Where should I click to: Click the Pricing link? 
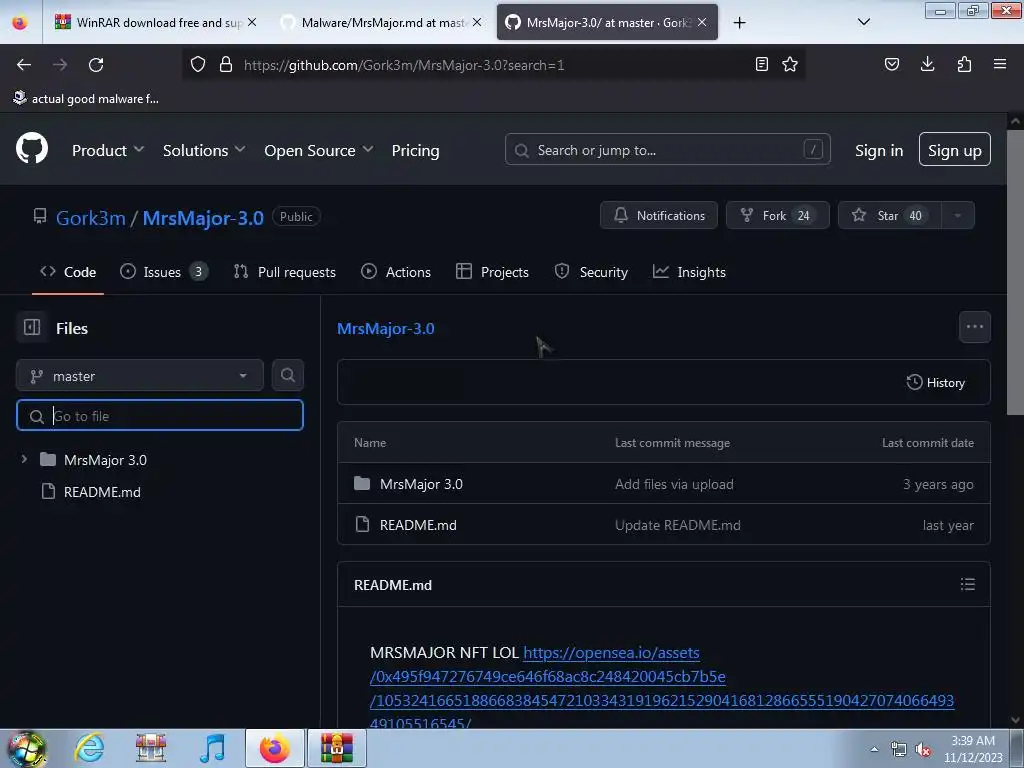pos(415,150)
